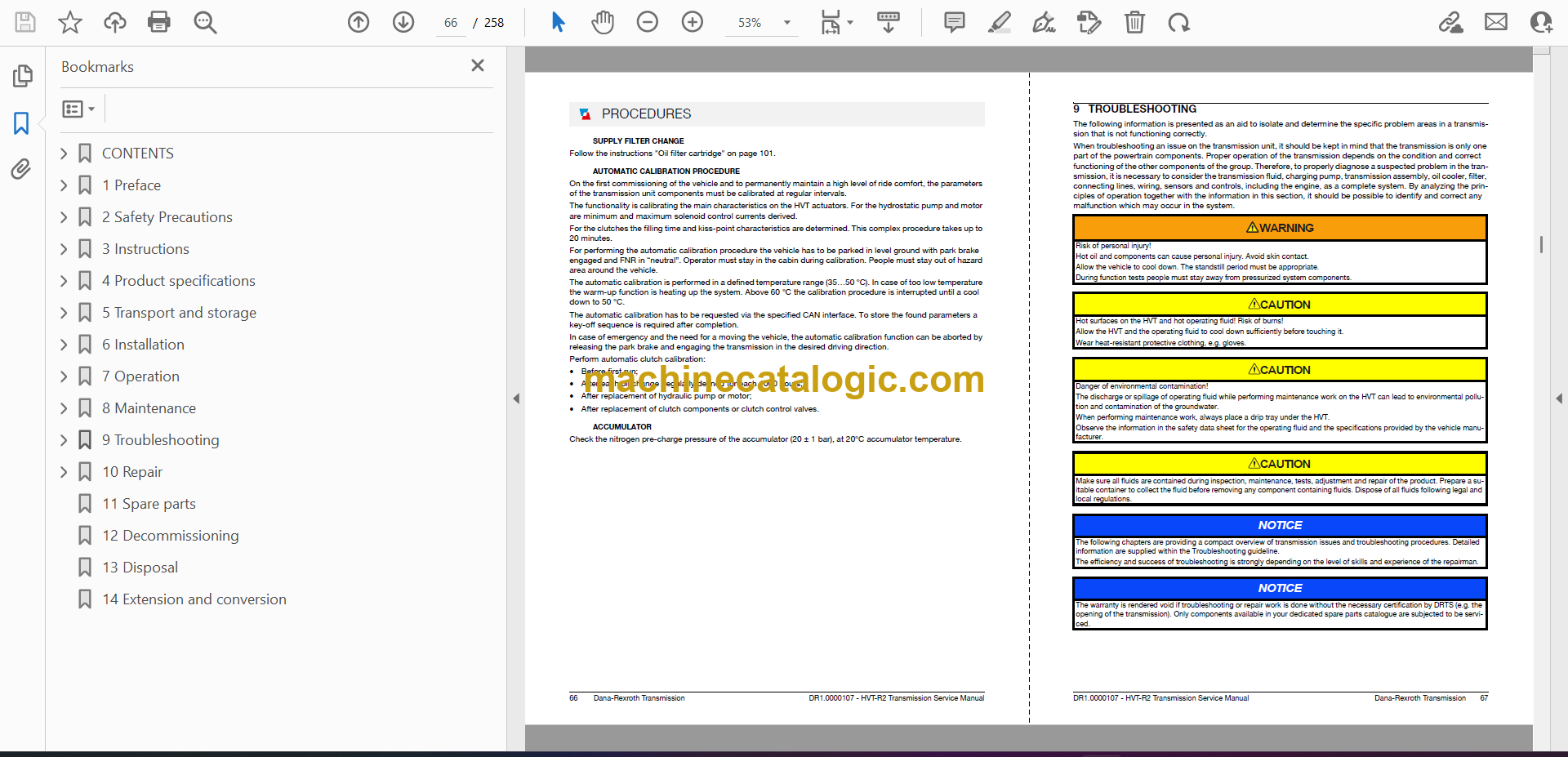Open 4 Product specifications bookmark
Screen dimensions: 1568x757
coord(178,281)
